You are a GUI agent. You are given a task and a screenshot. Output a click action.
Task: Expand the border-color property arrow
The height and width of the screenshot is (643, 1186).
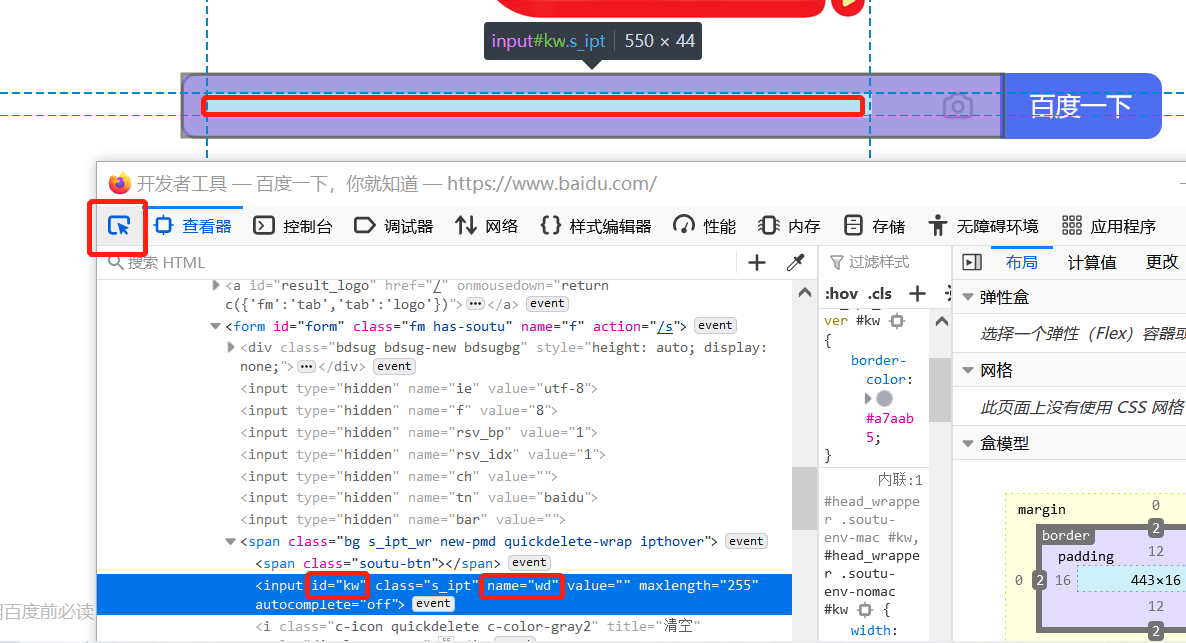868,399
